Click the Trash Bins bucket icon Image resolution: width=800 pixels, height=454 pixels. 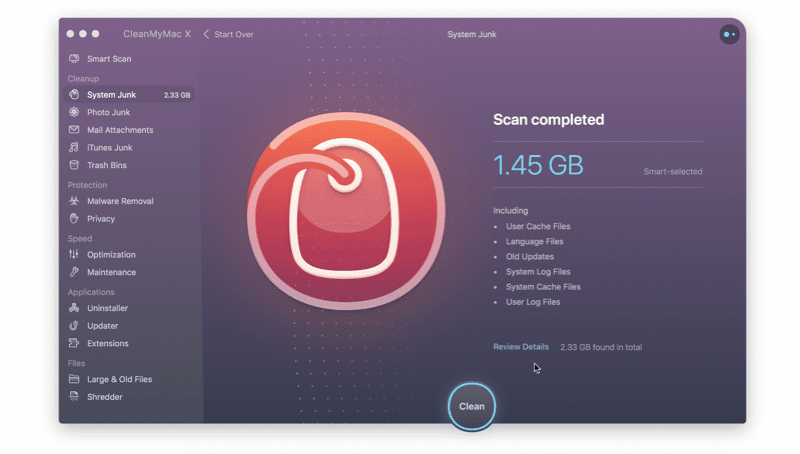click(74, 165)
